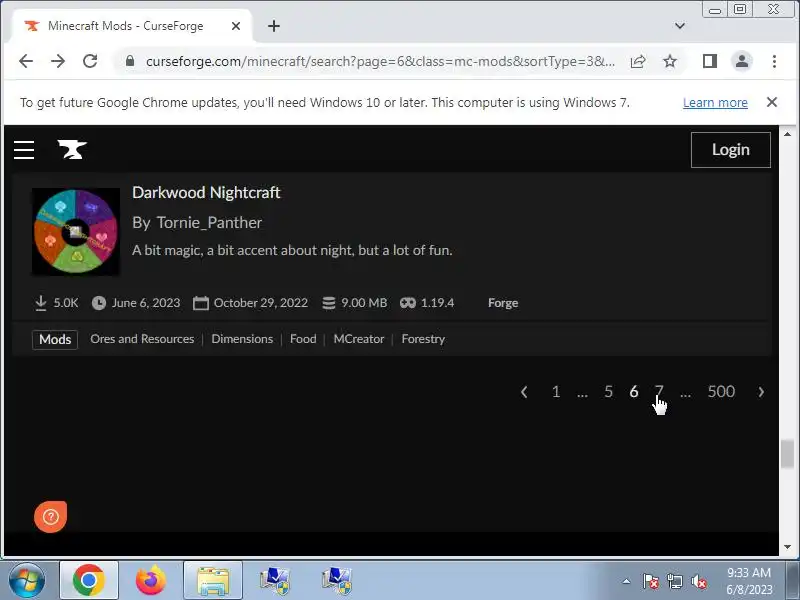Viewport: 800px width, 600px height.
Task: Click the Mods category tag
Action: (x=55, y=339)
